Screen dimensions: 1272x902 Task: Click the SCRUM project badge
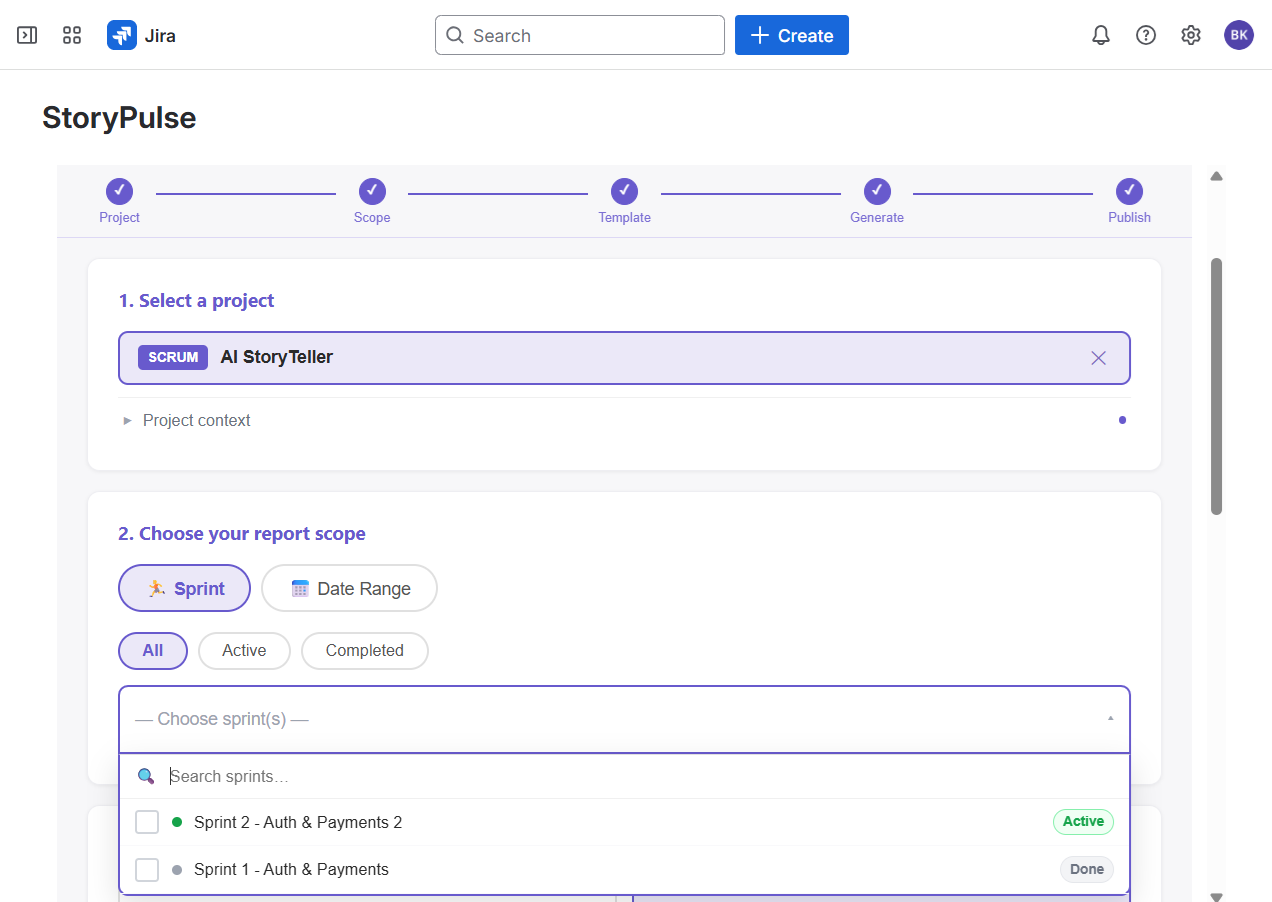[x=173, y=357]
